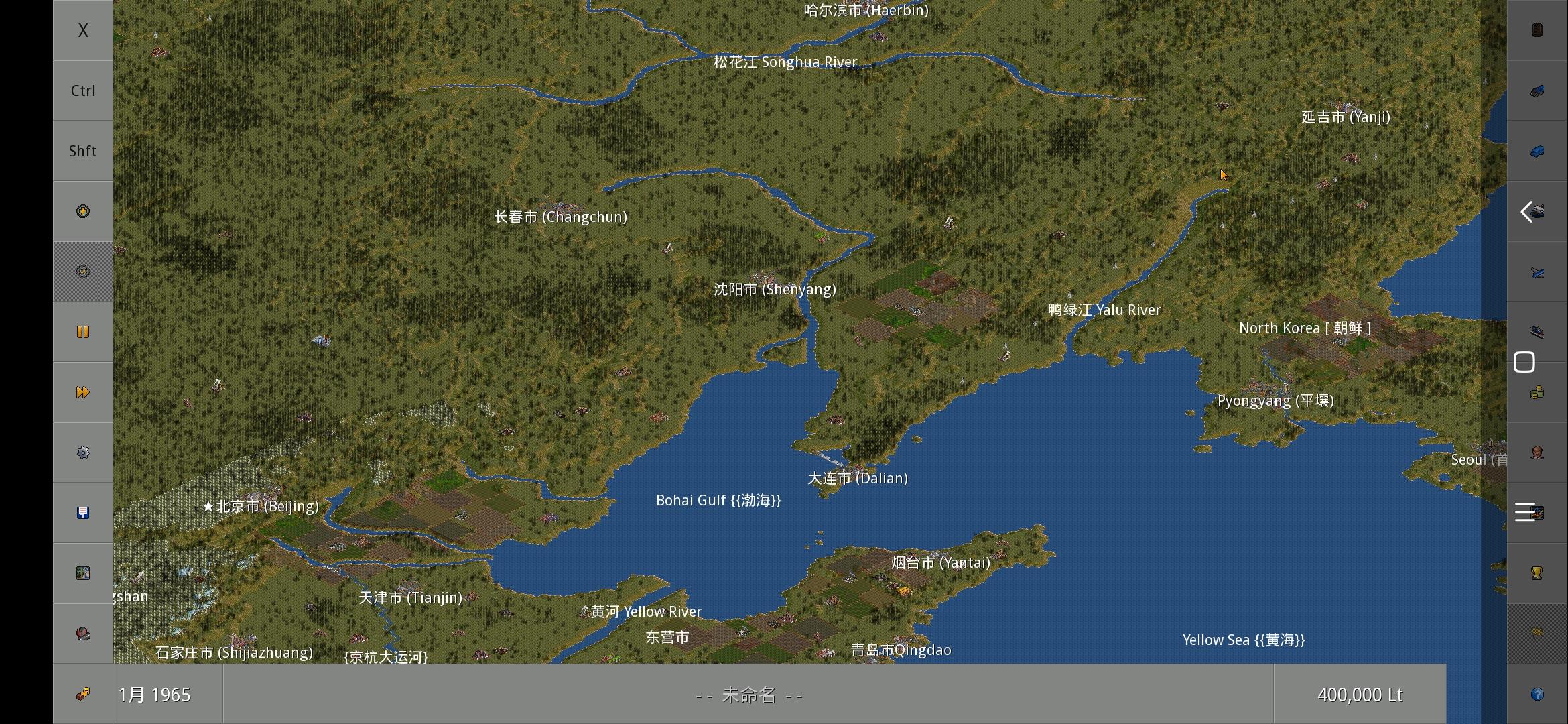Image resolution: width=1568 pixels, height=724 pixels.
Task: Toggle fast forward speed
Action: (x=83, y=392)
